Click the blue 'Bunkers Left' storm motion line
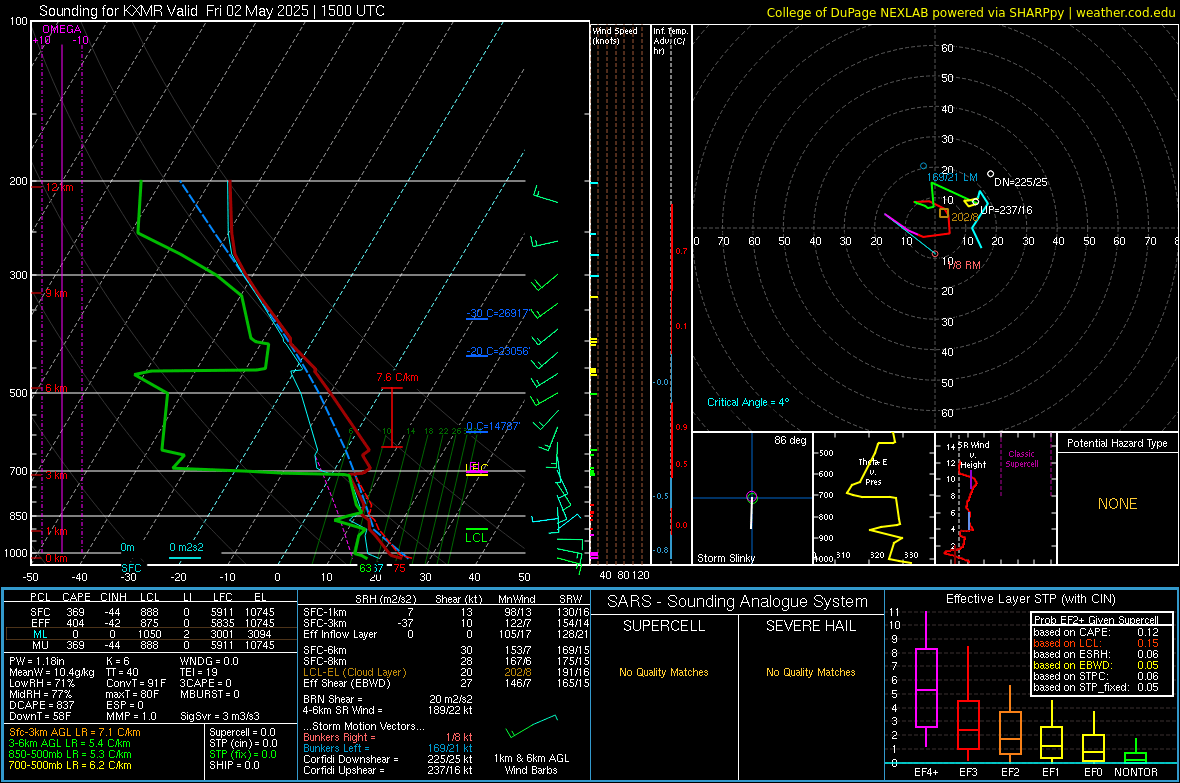Screen dimensions: 1180x783 click(x=388, y=748)
